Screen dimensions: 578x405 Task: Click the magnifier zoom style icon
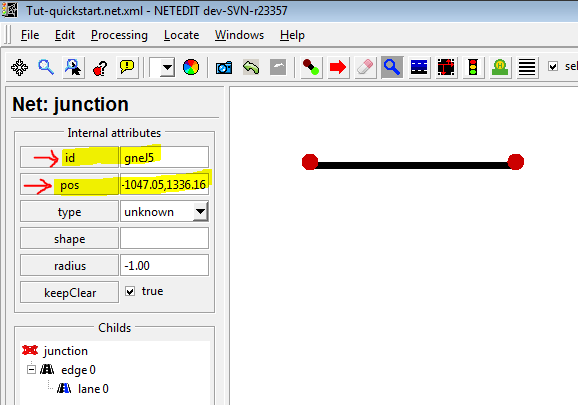(46, 67)
